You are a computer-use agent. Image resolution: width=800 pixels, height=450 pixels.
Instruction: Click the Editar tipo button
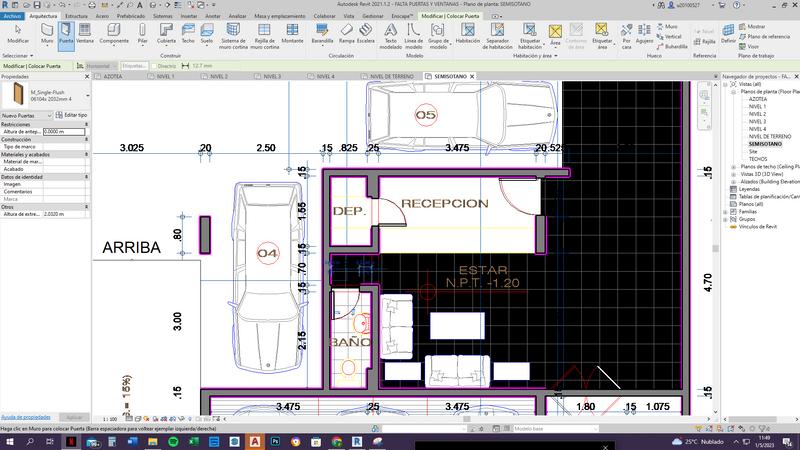point(71,115)
